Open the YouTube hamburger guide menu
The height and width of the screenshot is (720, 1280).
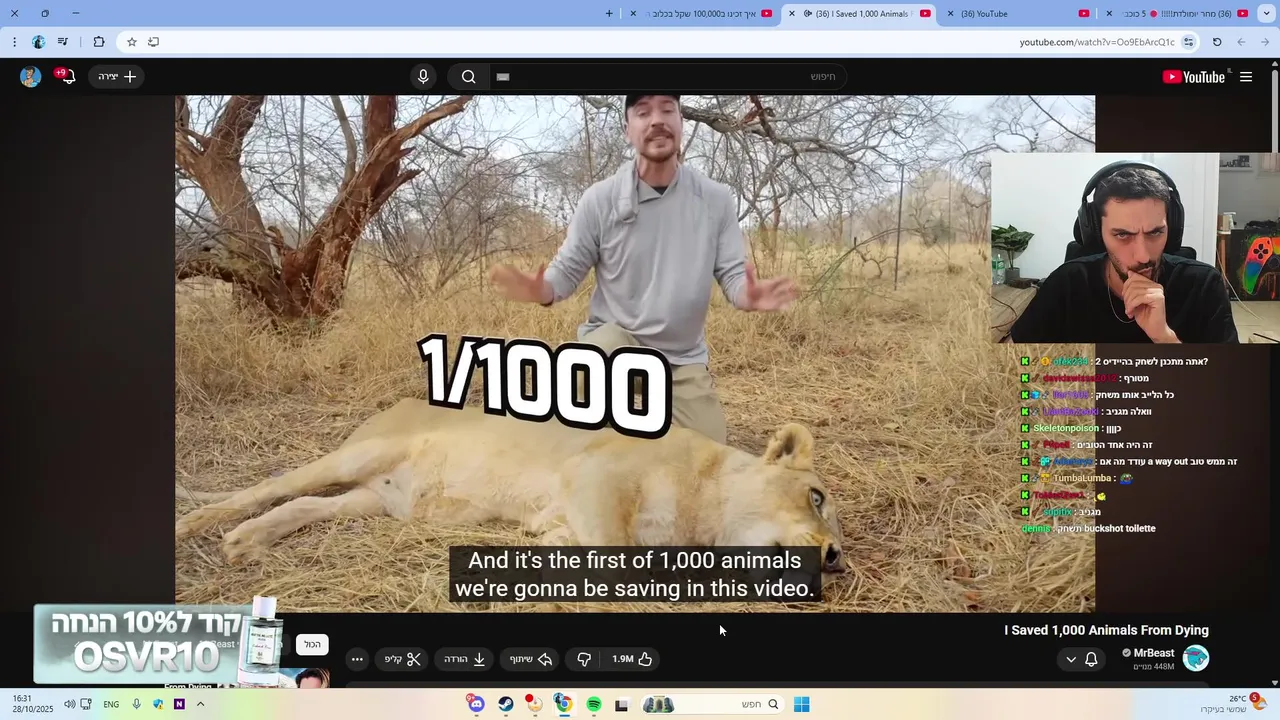(x=1246, y=77)
